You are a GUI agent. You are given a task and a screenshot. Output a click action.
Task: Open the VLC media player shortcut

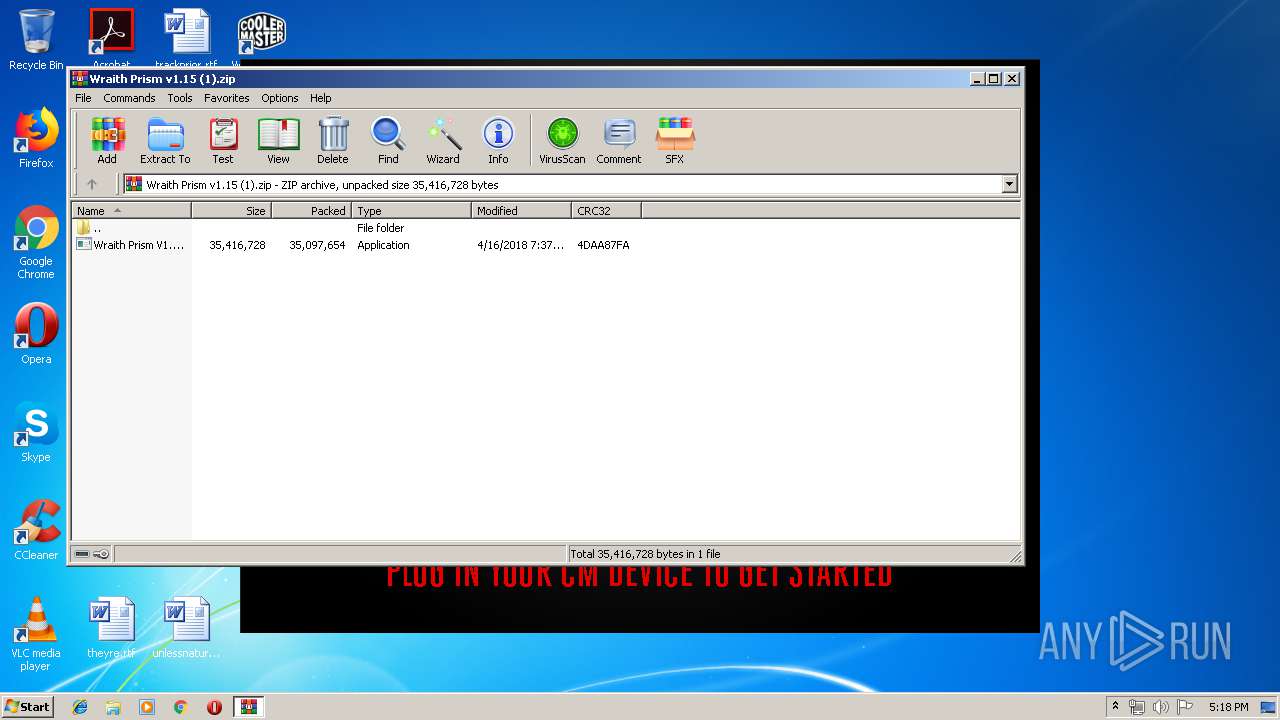pyautogui.click(x=36, y=634)
